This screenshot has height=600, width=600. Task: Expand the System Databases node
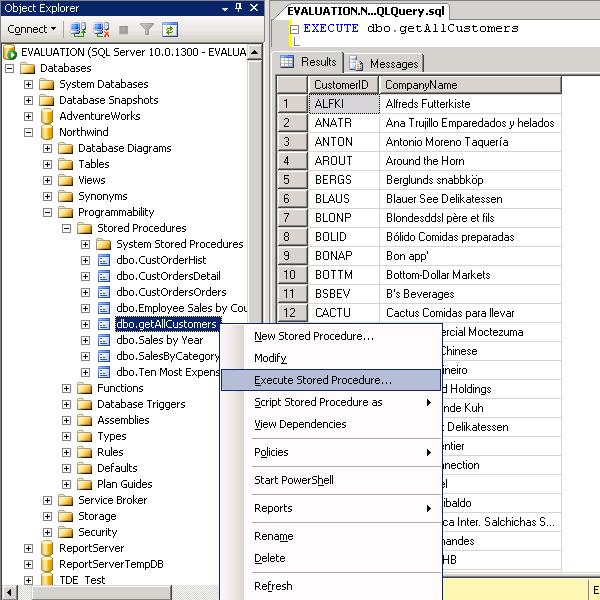(28, 84)
